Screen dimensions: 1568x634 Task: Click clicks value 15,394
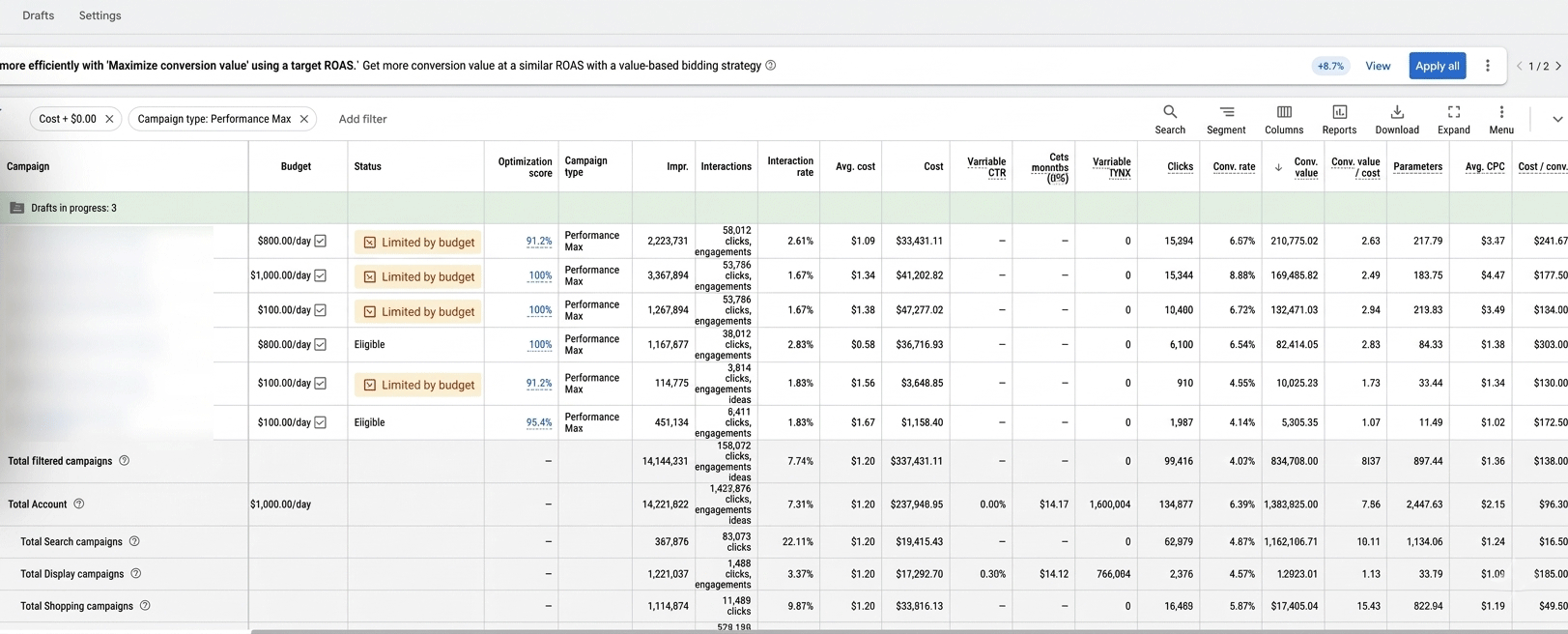[1179, 241]
